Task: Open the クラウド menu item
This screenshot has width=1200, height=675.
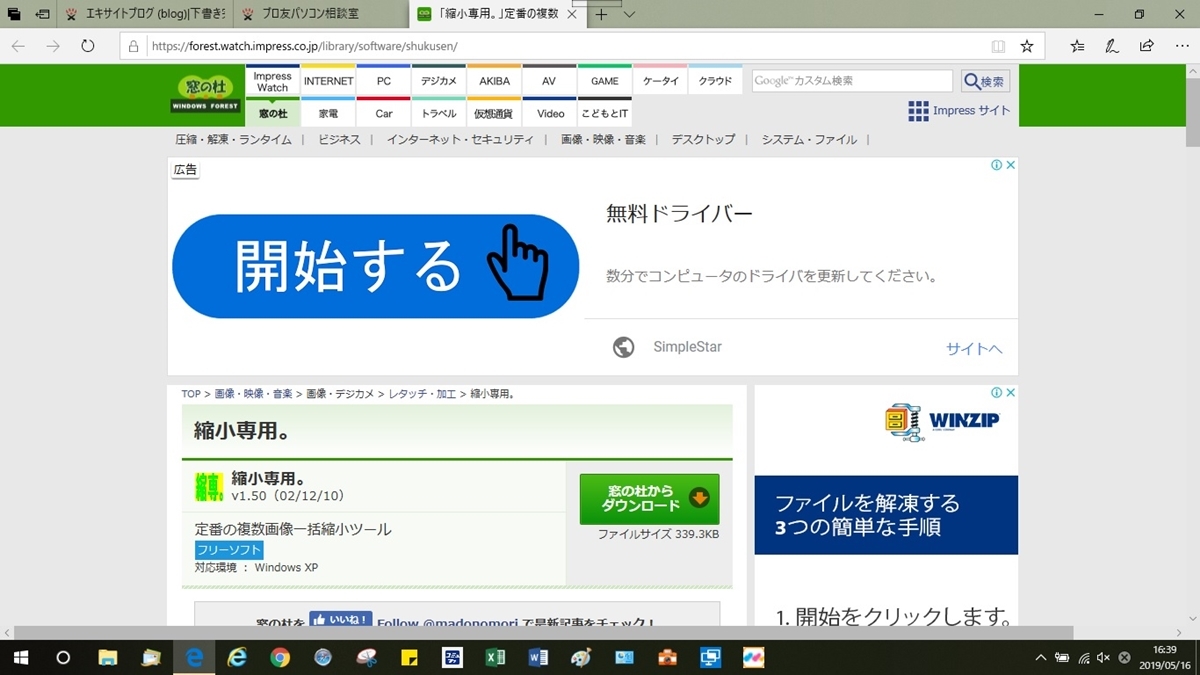Action: 715,81
